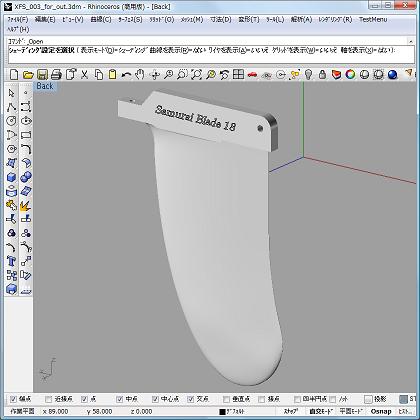Toggle the 交点 (Intersection) osnap checkbox

191,399
